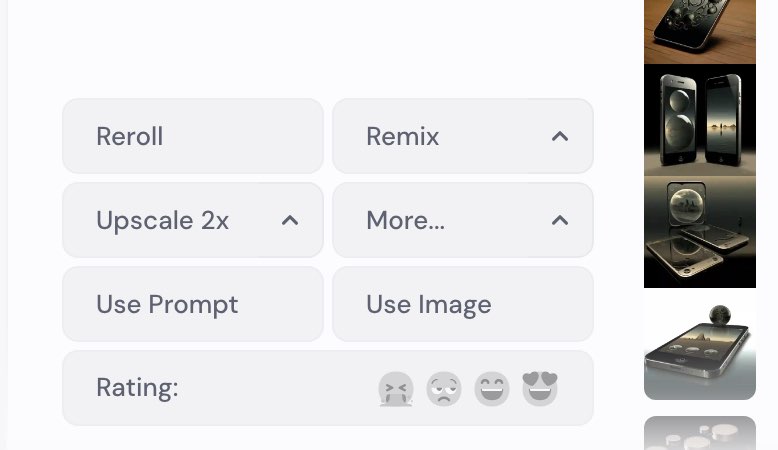The height and width of the screenshot is (450, 778).
Task: Click the Rating: label
Action: [x=137, y=388]
